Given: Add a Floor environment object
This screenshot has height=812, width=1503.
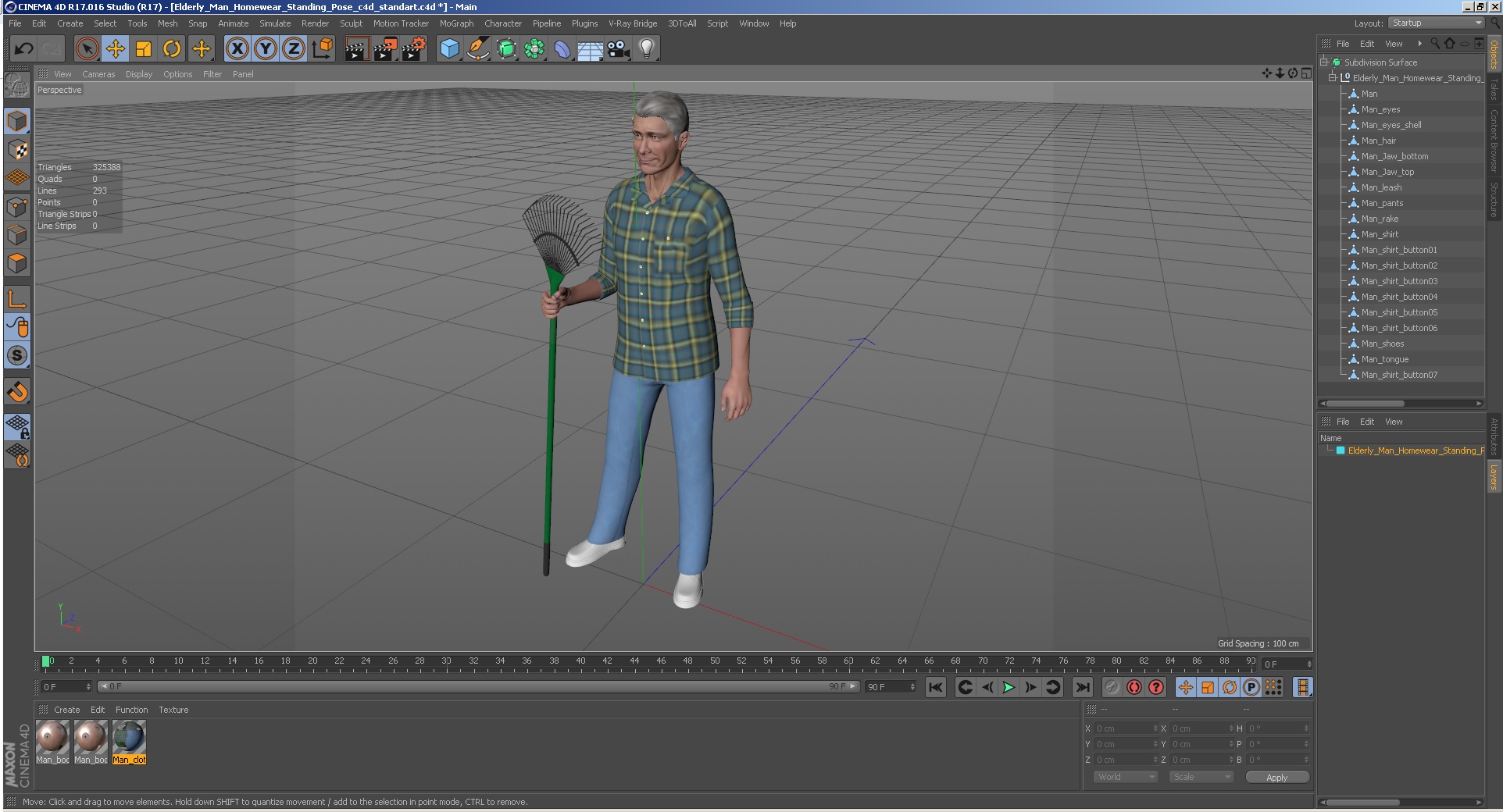Looking at the screenshot, I should click(x=591, y=49).
